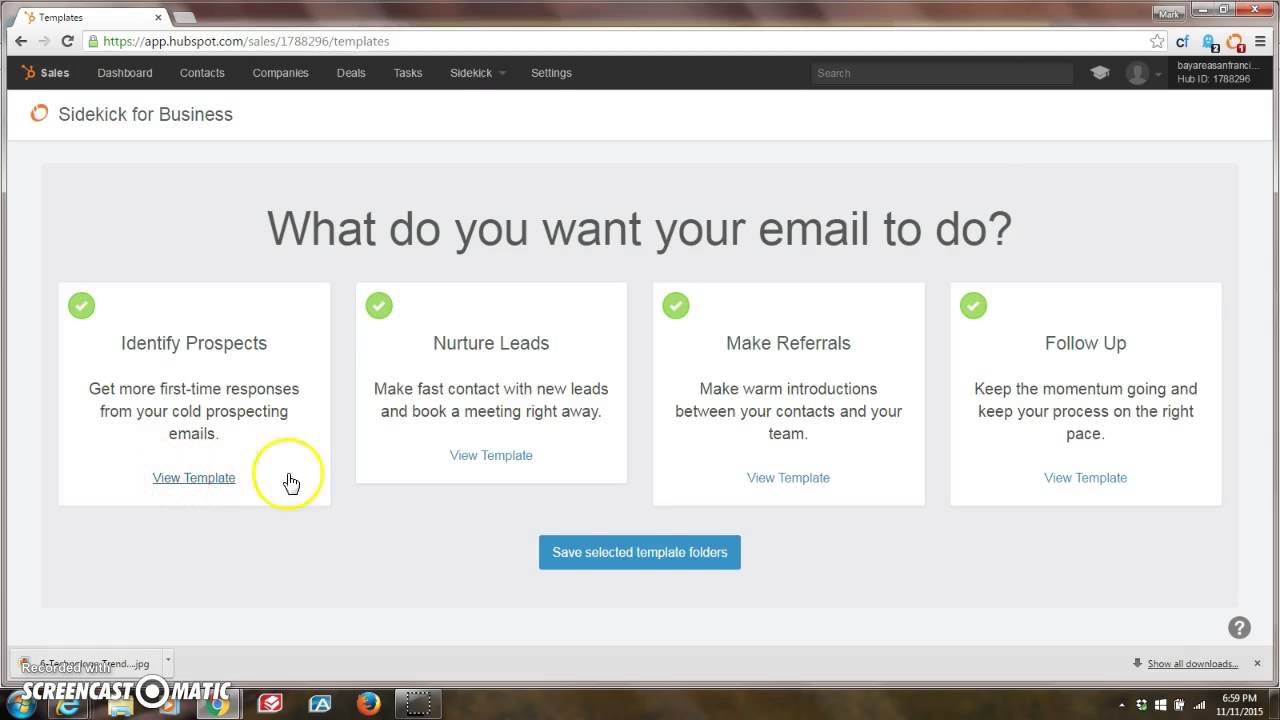Click the green padlock in address bar
This screenshot has height=720, width=1280.
93,41
